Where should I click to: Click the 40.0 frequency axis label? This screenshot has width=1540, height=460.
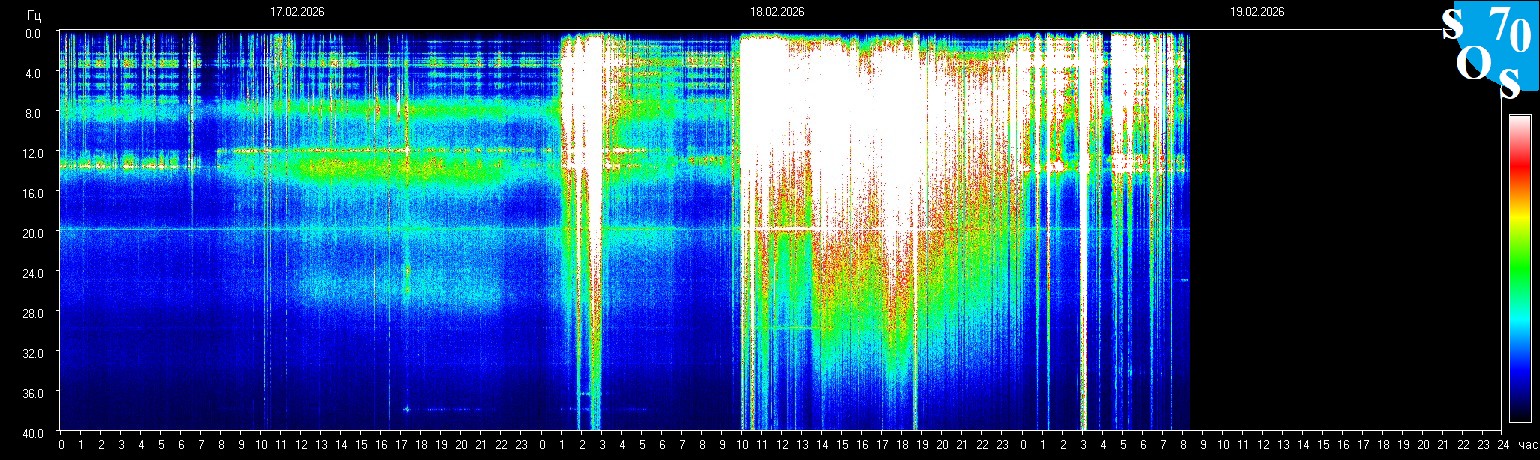pyautogui.click(x=32, y=432)
